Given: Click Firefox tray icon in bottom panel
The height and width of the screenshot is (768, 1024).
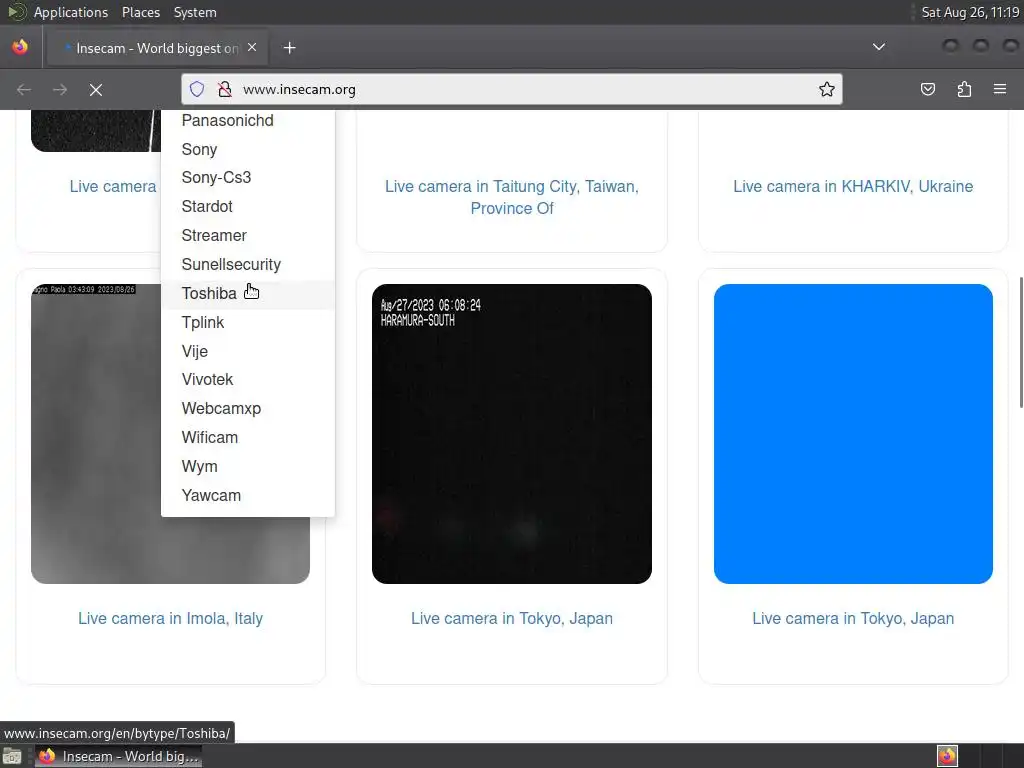Looking at the screenshot, I should [947, 756].
